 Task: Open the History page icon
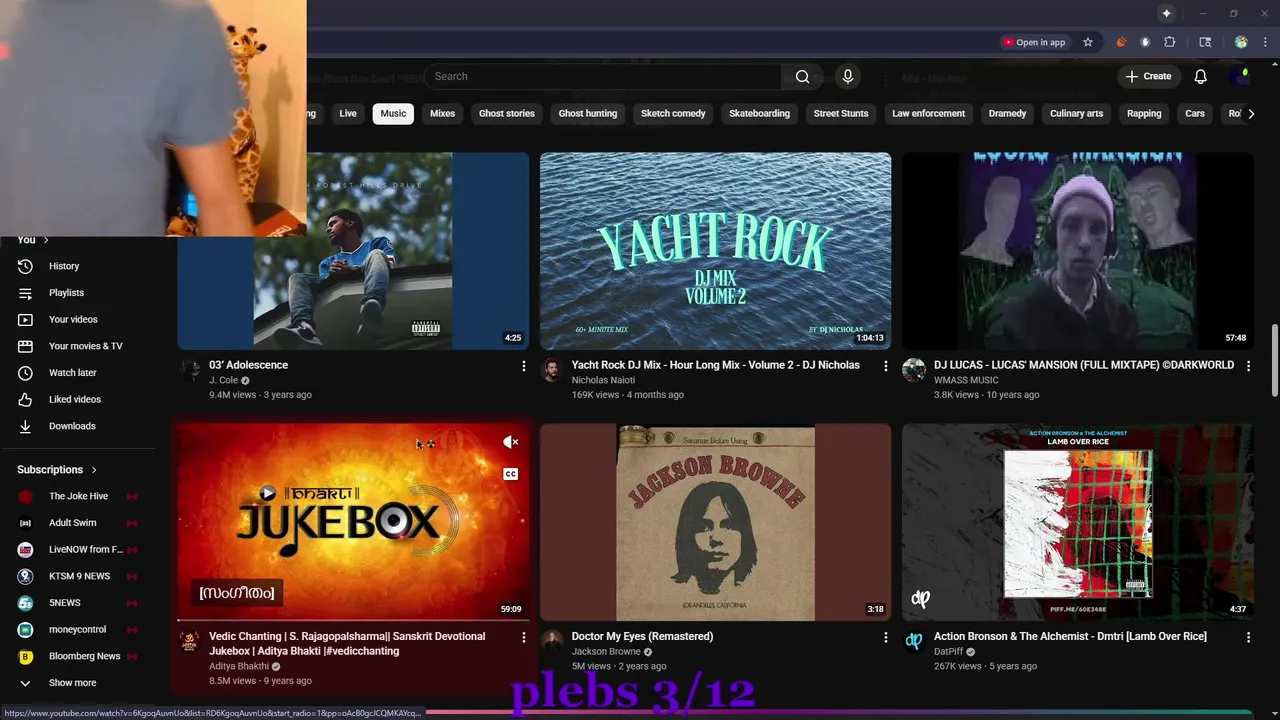pyautogui.click(x=26, y=266)
